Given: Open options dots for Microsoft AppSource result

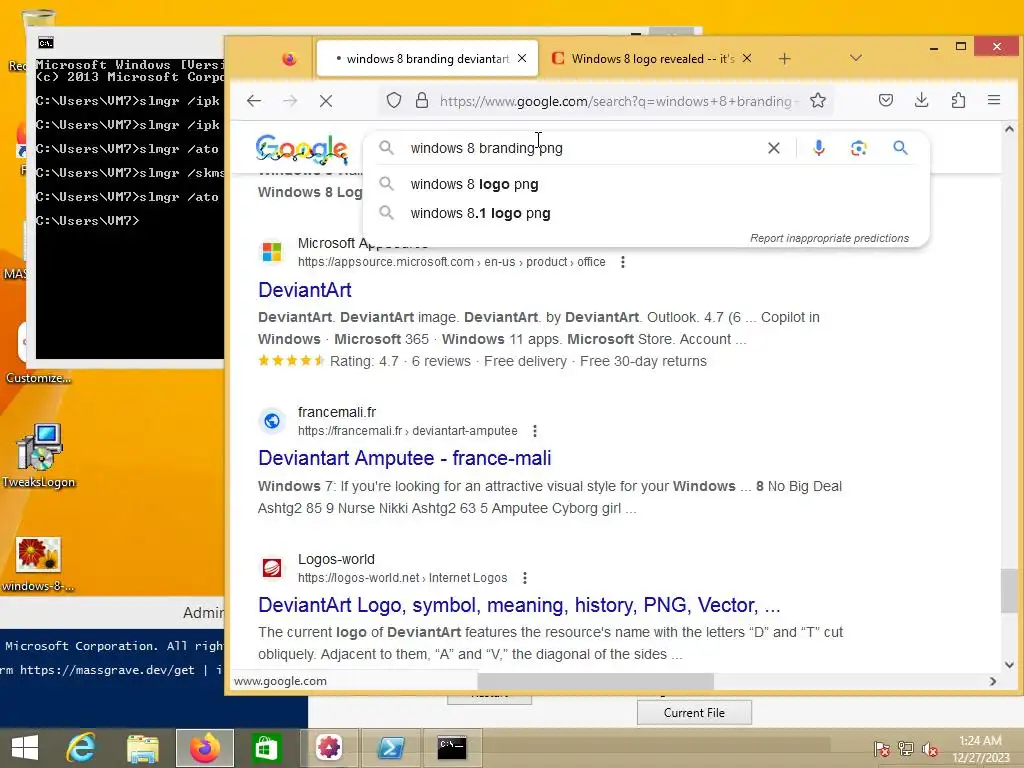Looking at the screenshot, I should pyautogui.click(x=623, y=262).
